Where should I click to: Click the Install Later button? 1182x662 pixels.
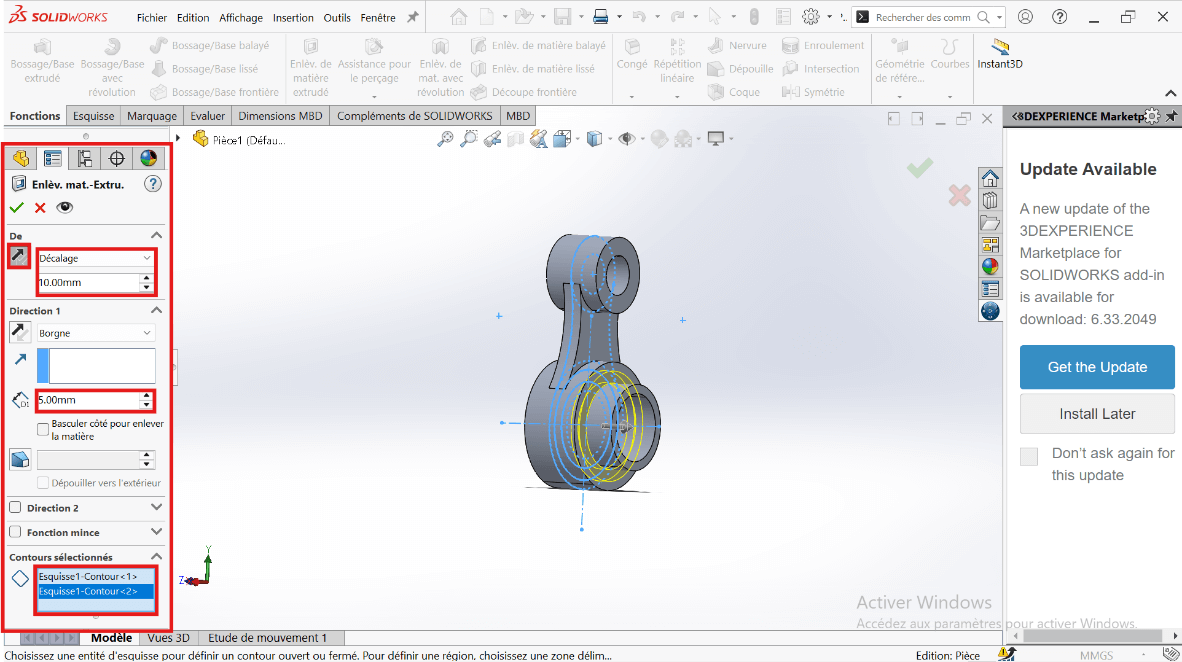1097,414
